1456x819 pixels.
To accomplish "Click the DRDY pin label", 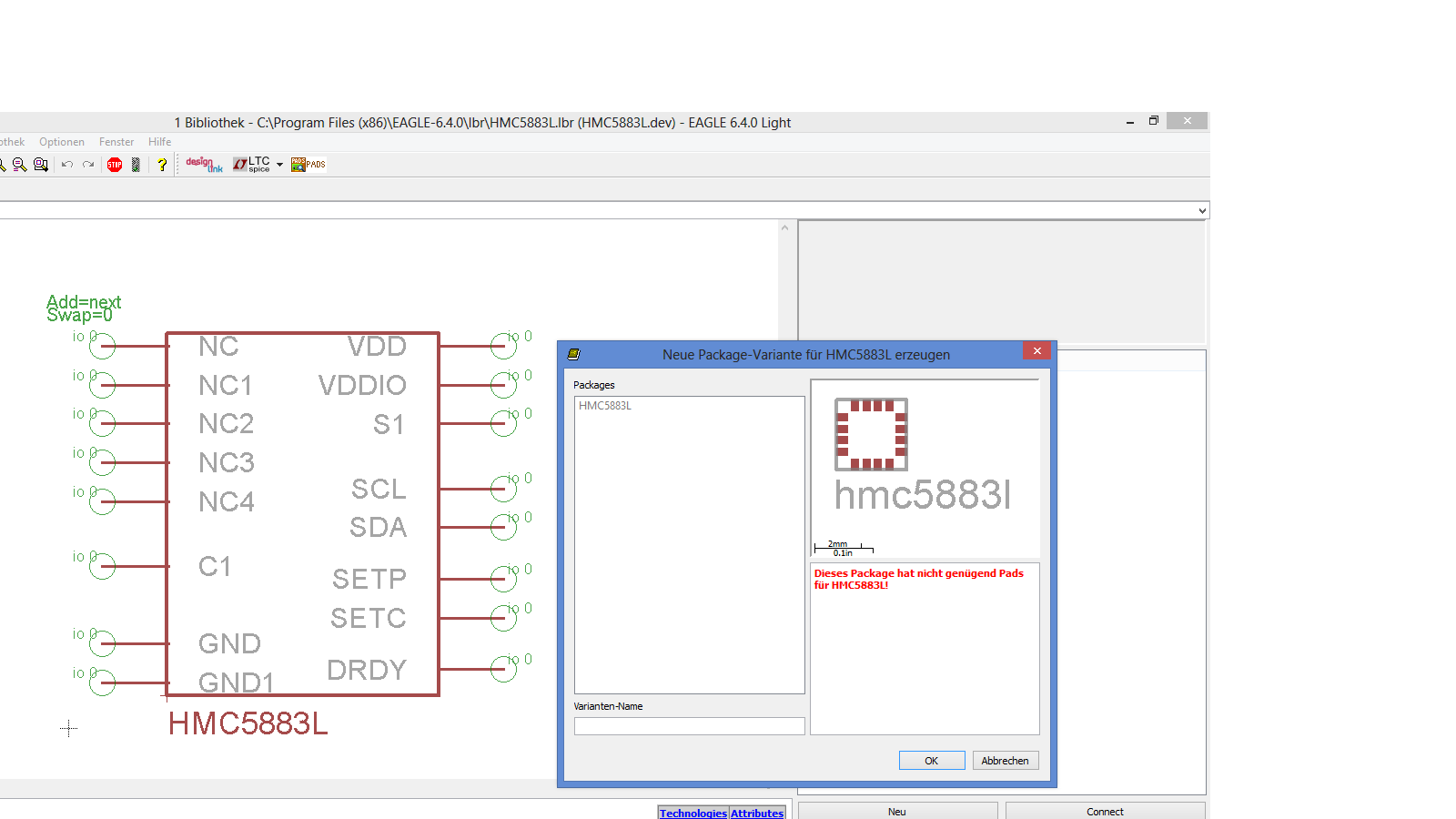I will [367, 671].
